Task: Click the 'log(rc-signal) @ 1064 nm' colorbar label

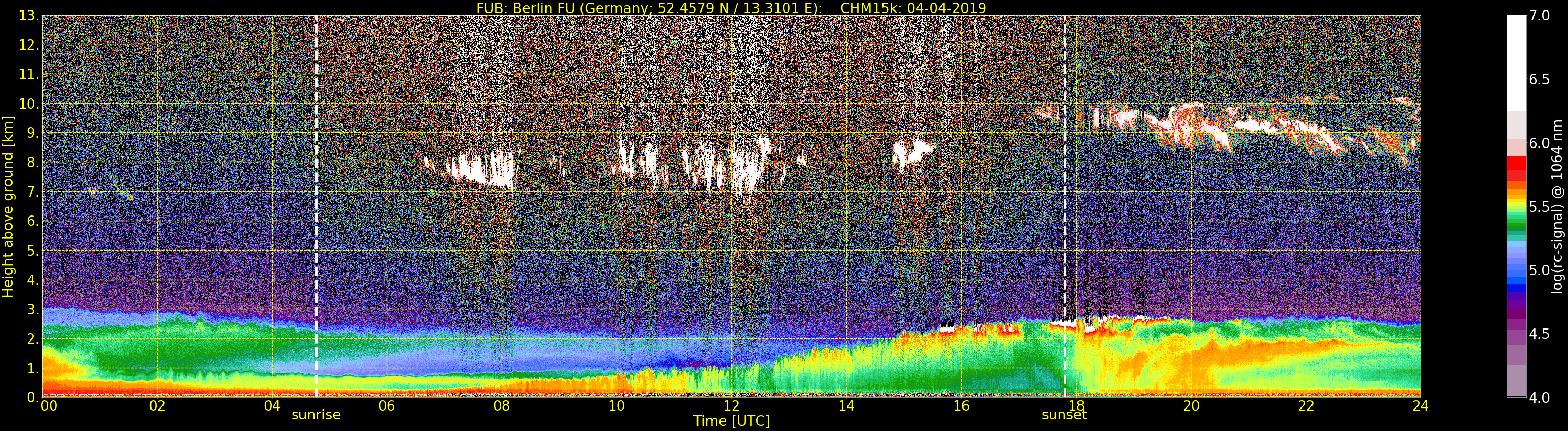Action: pyautogui.click(x=1558, y=206)
